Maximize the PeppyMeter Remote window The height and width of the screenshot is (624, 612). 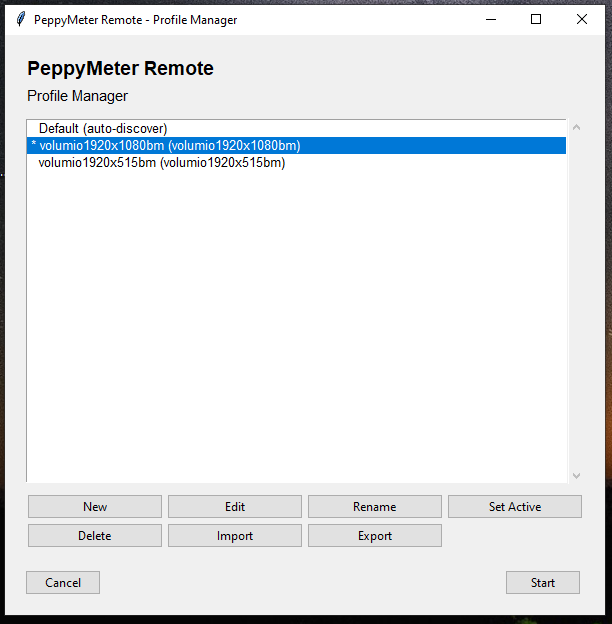(x=536, y=19)
